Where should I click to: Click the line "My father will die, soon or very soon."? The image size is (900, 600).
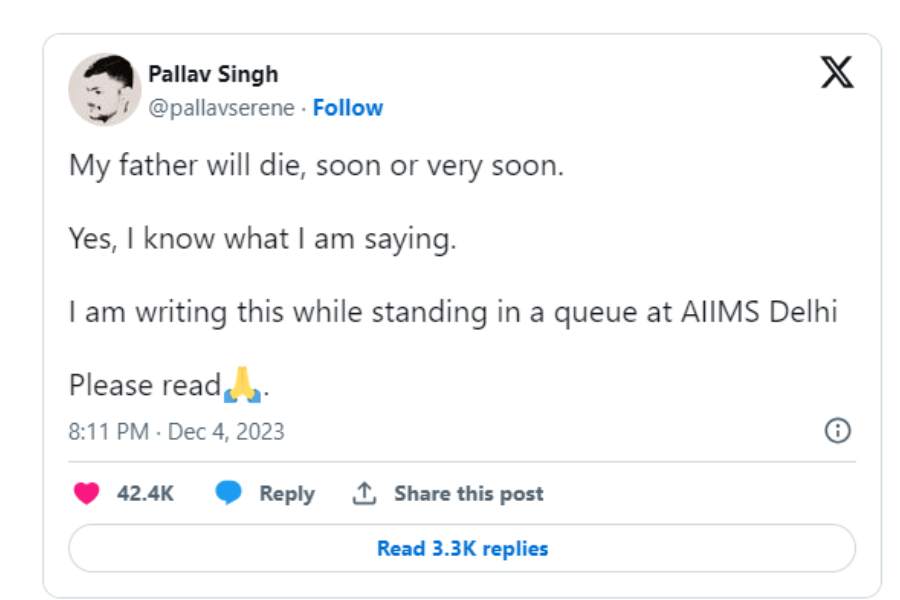pyautogui.click(x=316, y=165)
